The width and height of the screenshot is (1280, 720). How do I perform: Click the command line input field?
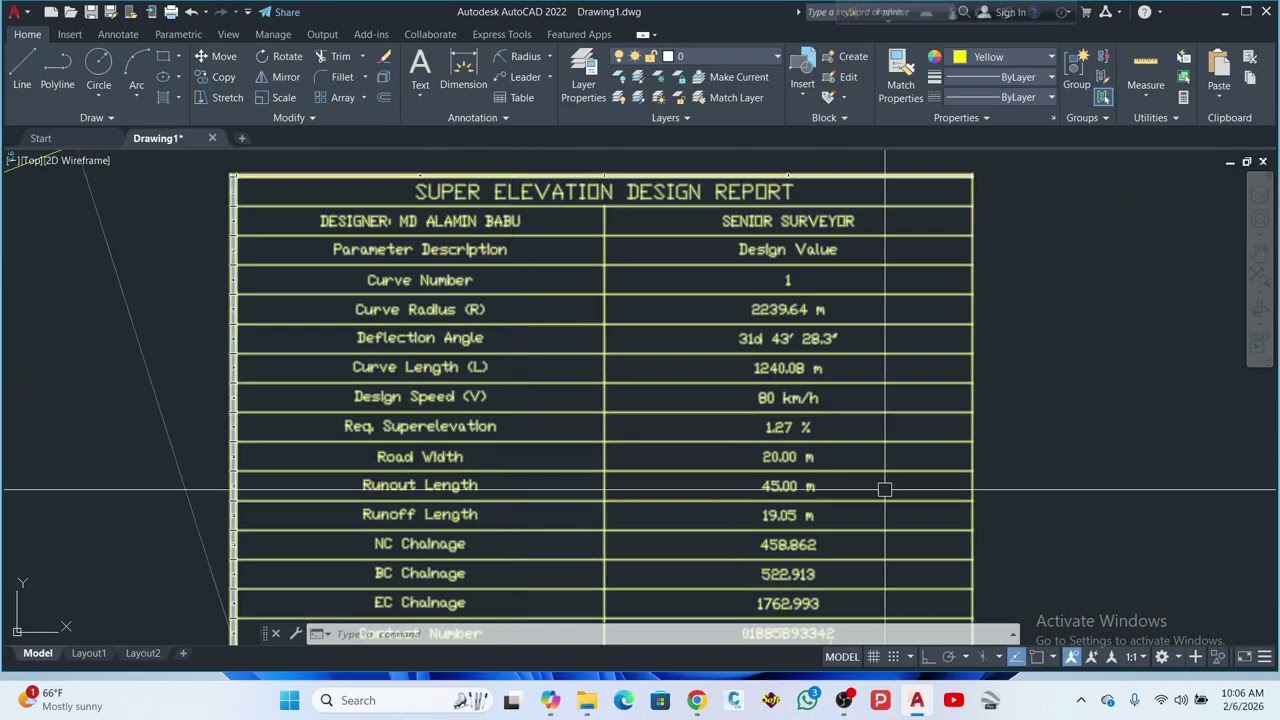point(660,634)
